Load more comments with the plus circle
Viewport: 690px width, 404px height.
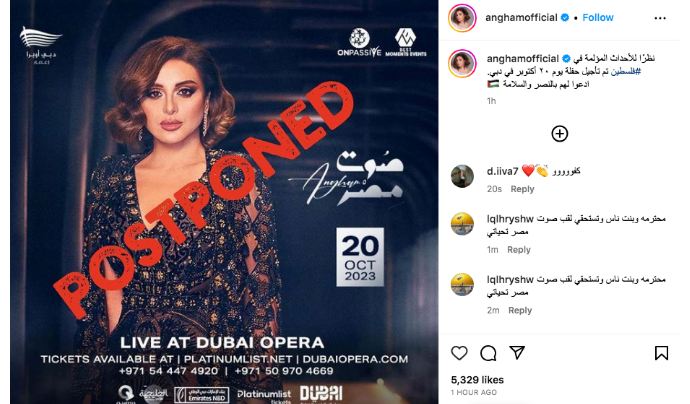click(560, 134)
